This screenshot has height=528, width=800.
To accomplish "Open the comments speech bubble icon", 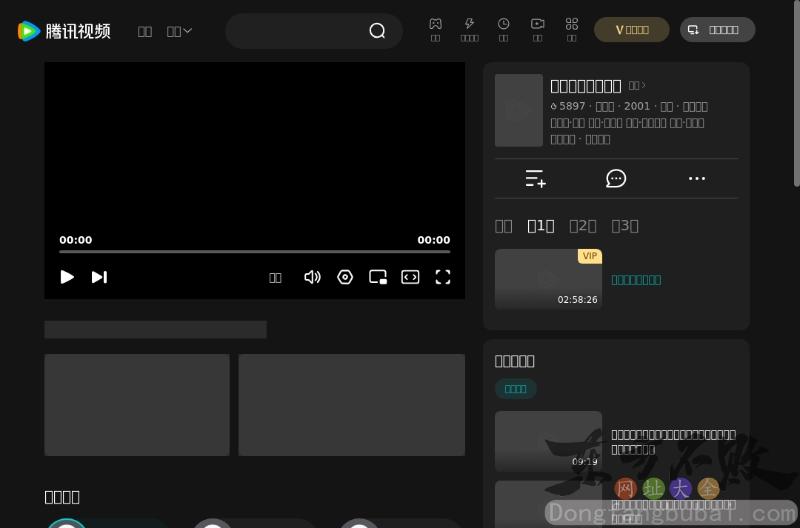I will (616, 178).
